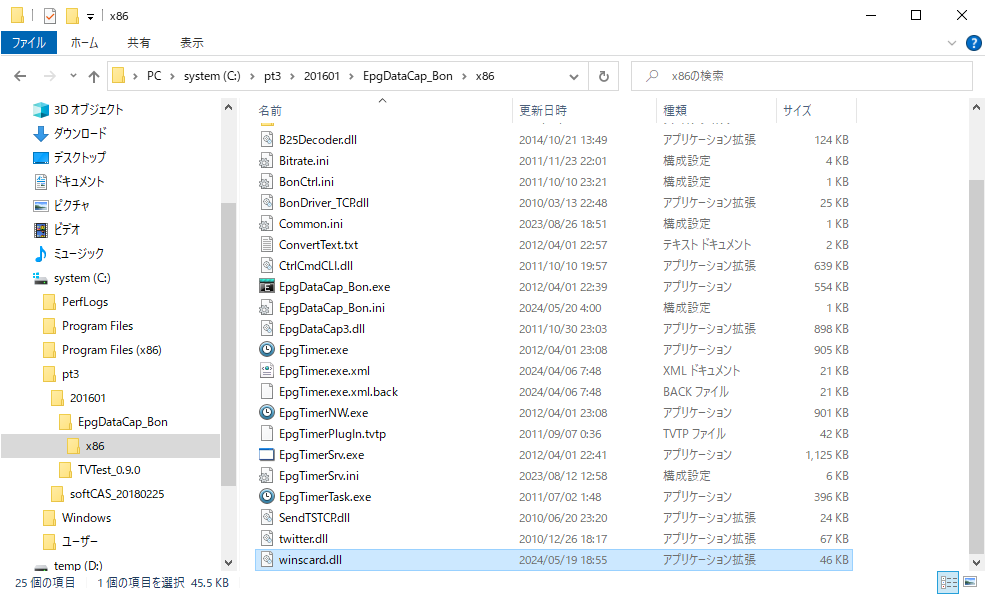Select Program Files (x86) in tree
The width and height of the screenshot is (986, 595).
(x=111, y=350)
